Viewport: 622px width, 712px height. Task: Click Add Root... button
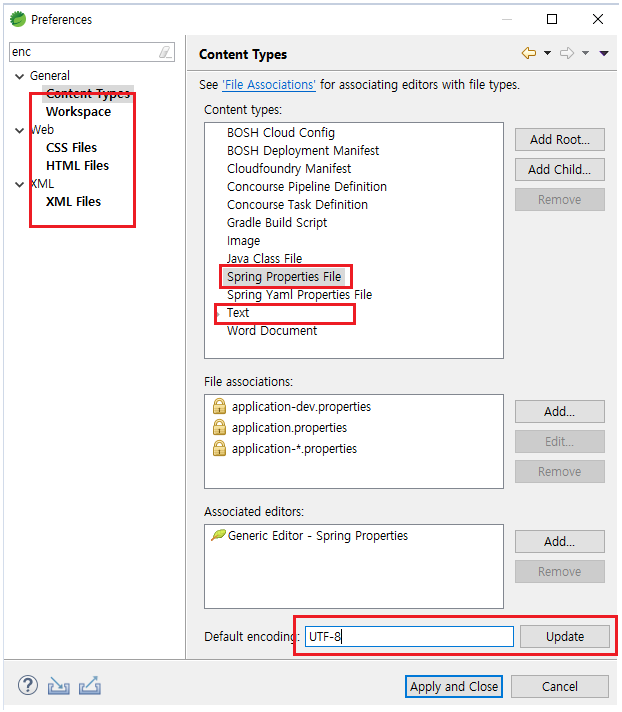tap(560, 139)
